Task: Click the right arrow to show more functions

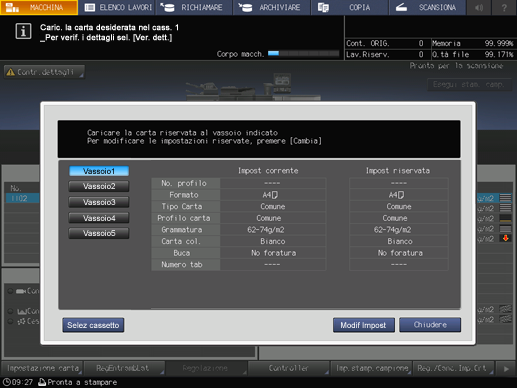Action: pyautogui.click(x=506, y=368)
